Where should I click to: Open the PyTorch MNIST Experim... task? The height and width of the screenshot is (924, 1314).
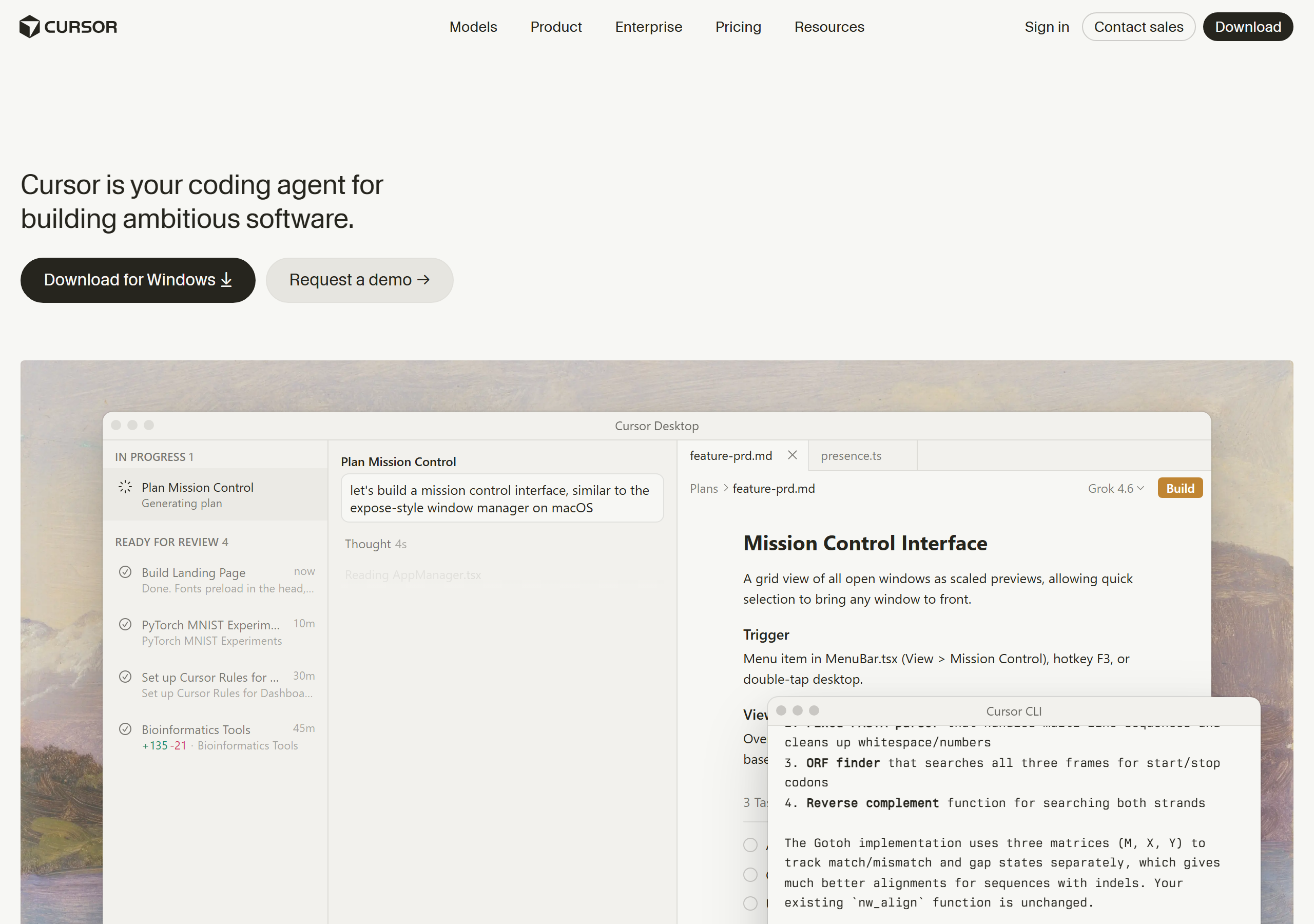point(215,632)
